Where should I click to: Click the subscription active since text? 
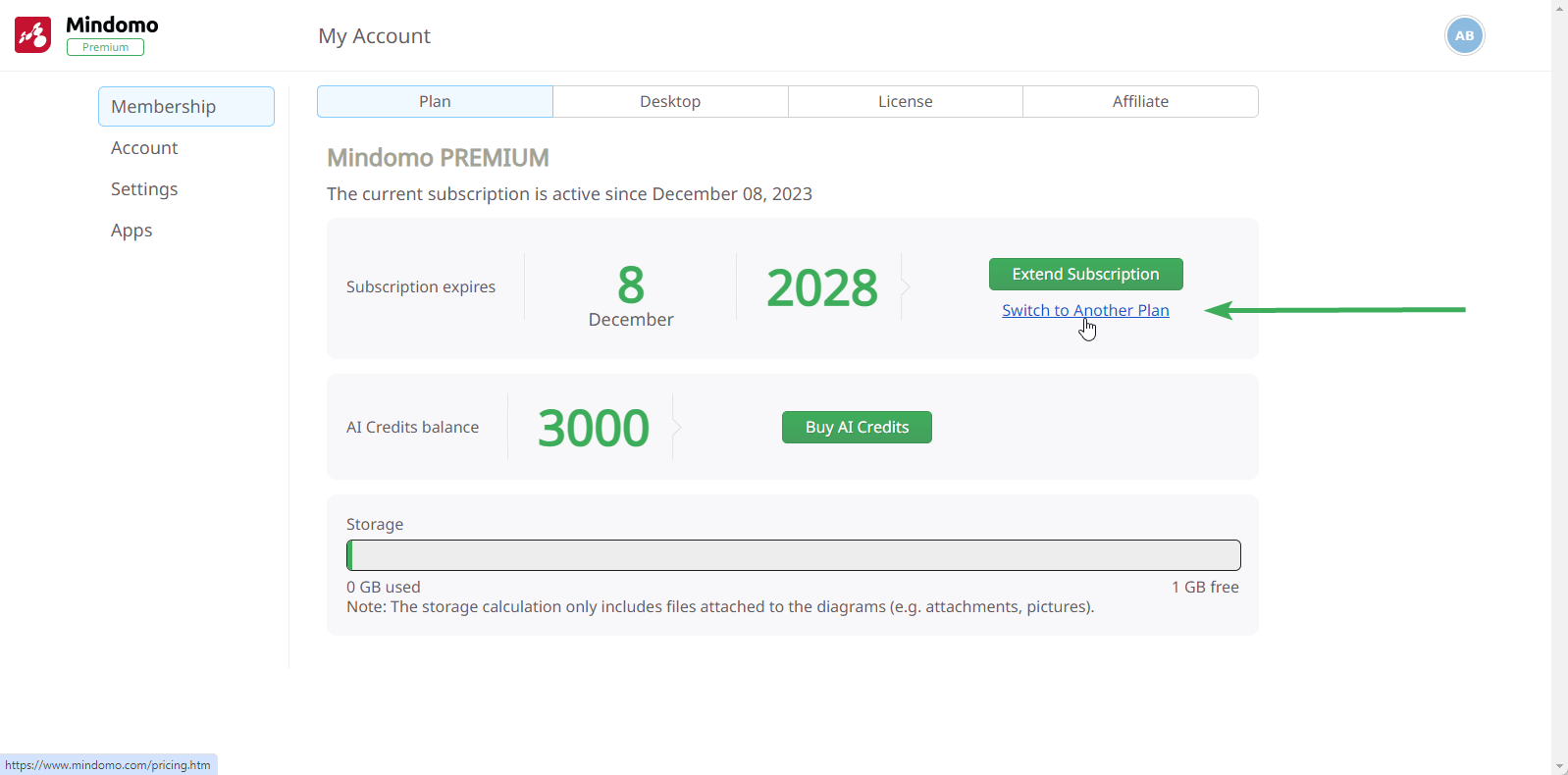(569, 194)
